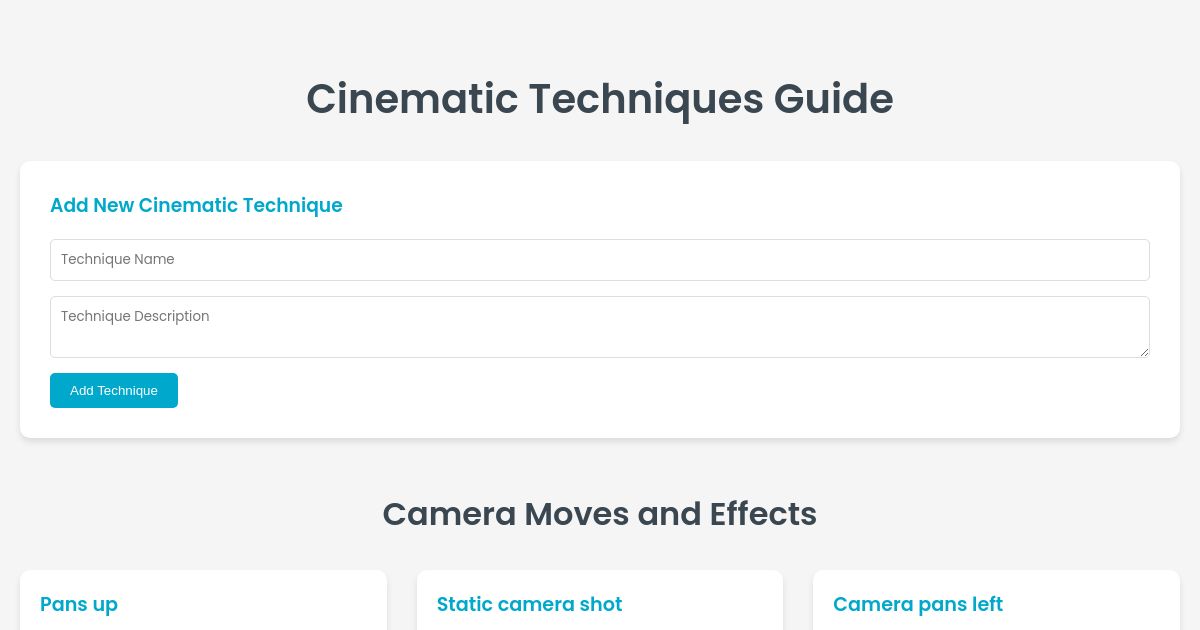Click the "Pans up" card title

click(x=79, y=604)
